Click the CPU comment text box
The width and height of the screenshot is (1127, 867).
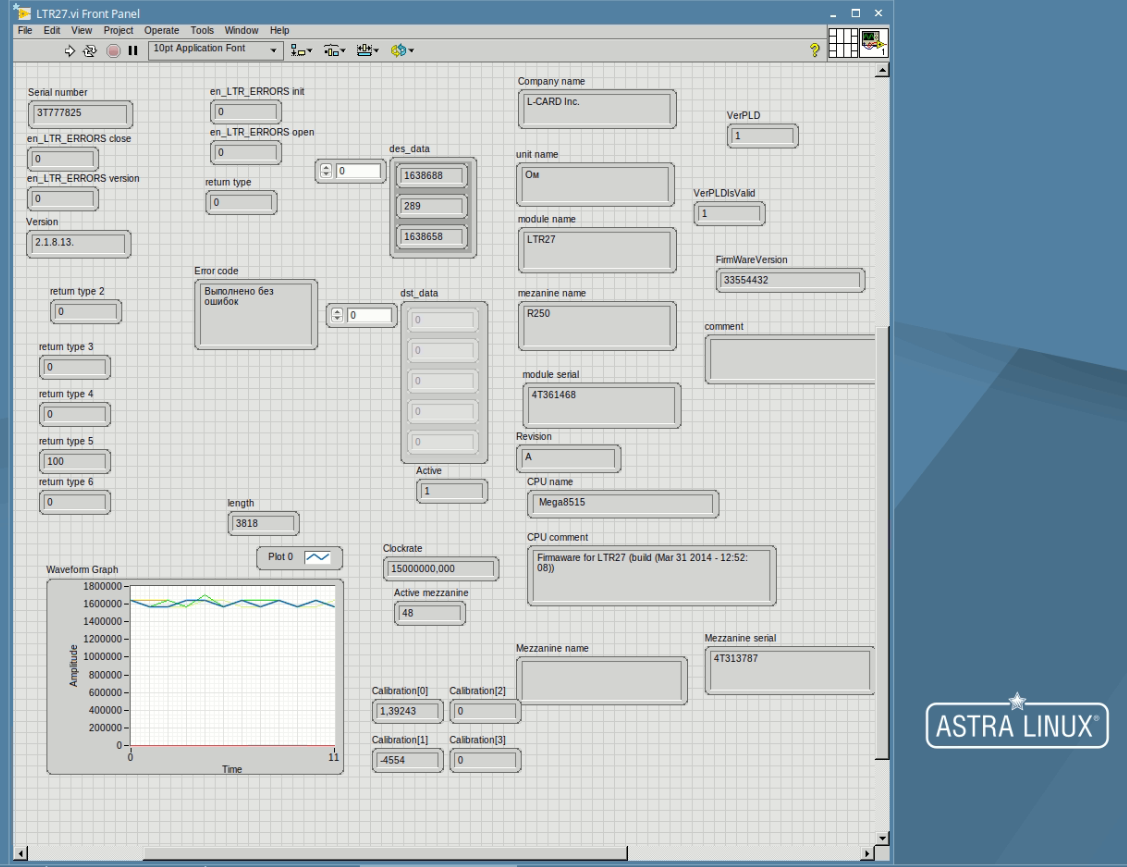(x=651, y=575)
